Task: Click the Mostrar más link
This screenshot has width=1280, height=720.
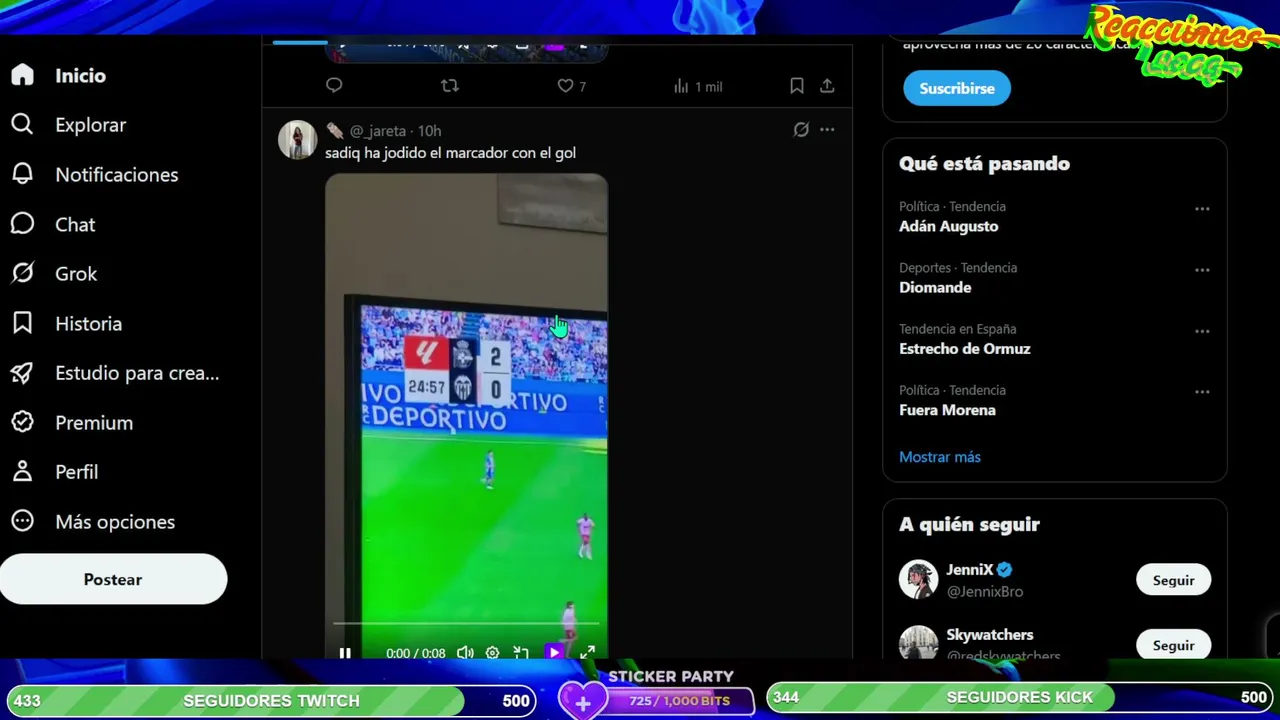Action: click(940, 457)
